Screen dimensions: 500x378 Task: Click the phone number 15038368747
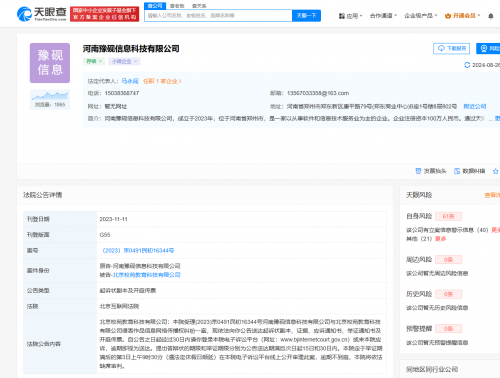(122, 93)
